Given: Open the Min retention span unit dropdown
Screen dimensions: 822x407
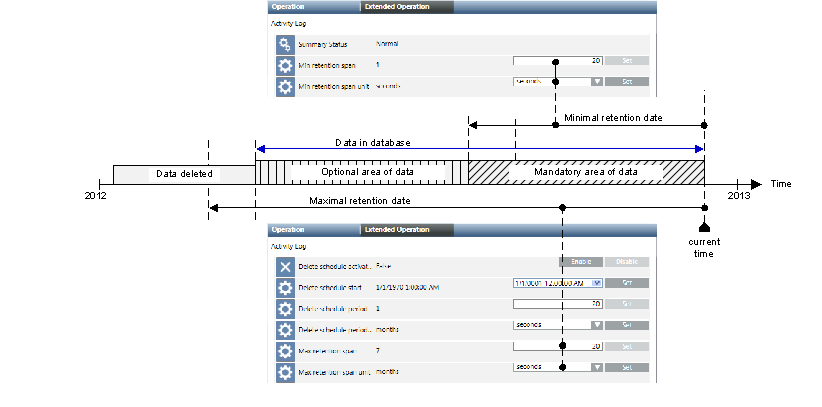Looking at the screenshot, I should [x=596, y=82].
